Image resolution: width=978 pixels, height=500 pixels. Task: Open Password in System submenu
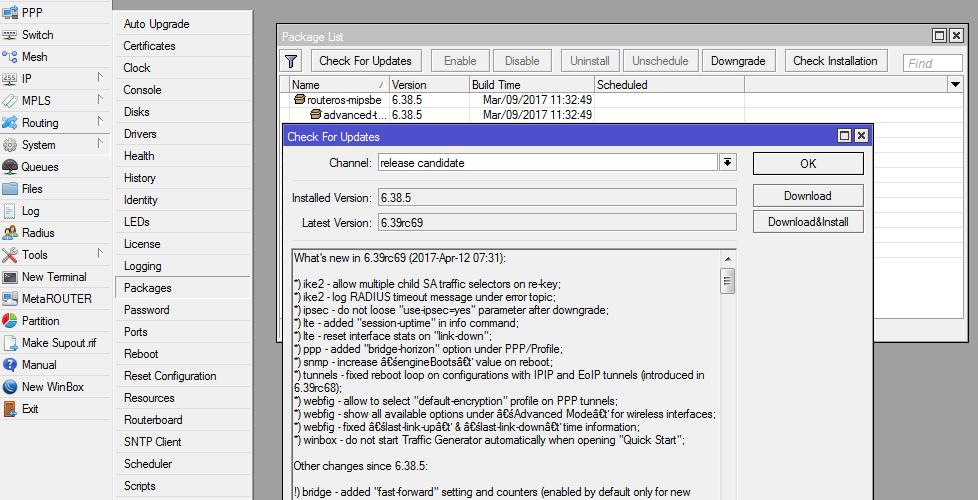(183, 310)
